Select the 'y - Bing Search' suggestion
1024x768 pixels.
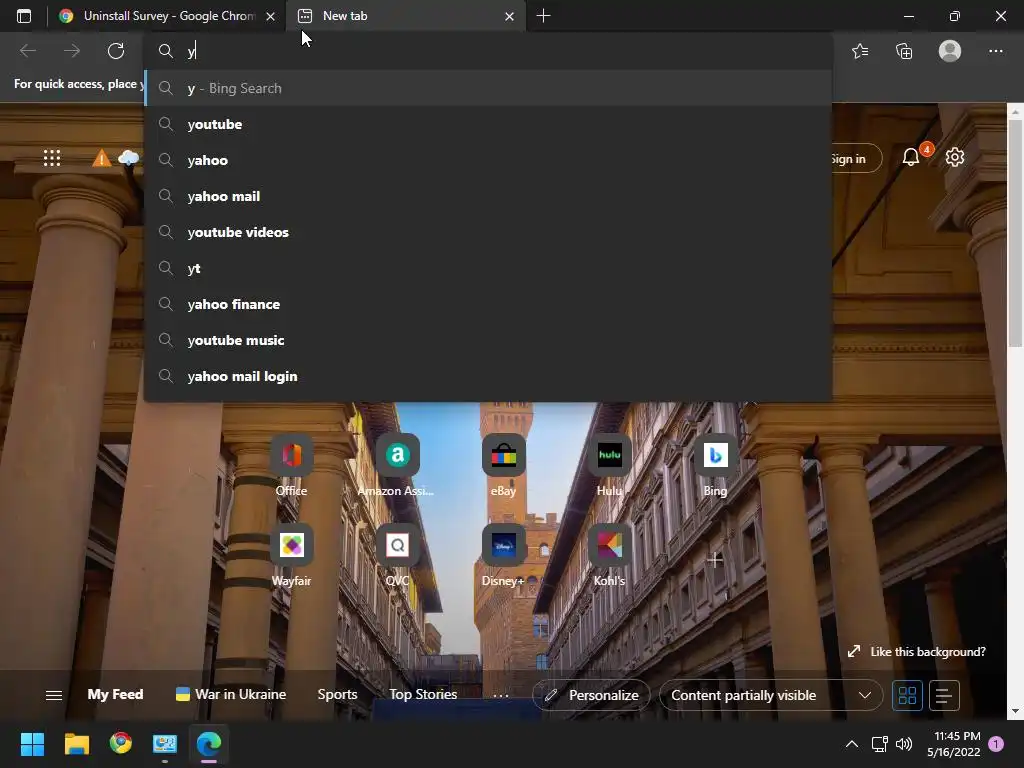point(488,88)
